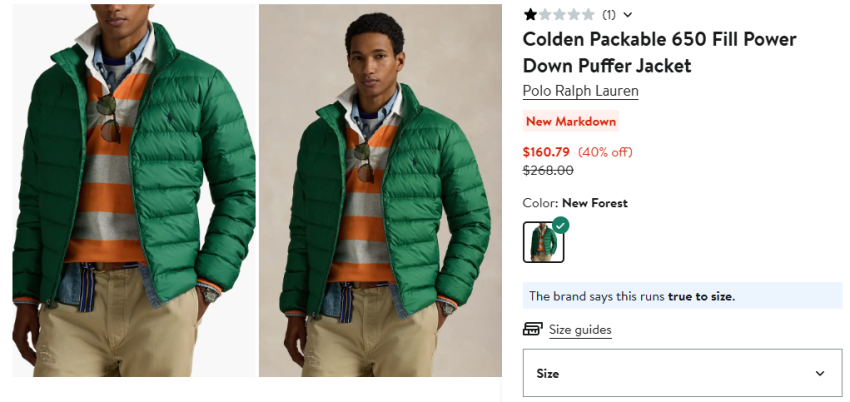The width and height of the screenshot is (850, 402).
Task: Expand the reviews chevron beside (1)
Action: pyautogui.click(x=628, y=15)
